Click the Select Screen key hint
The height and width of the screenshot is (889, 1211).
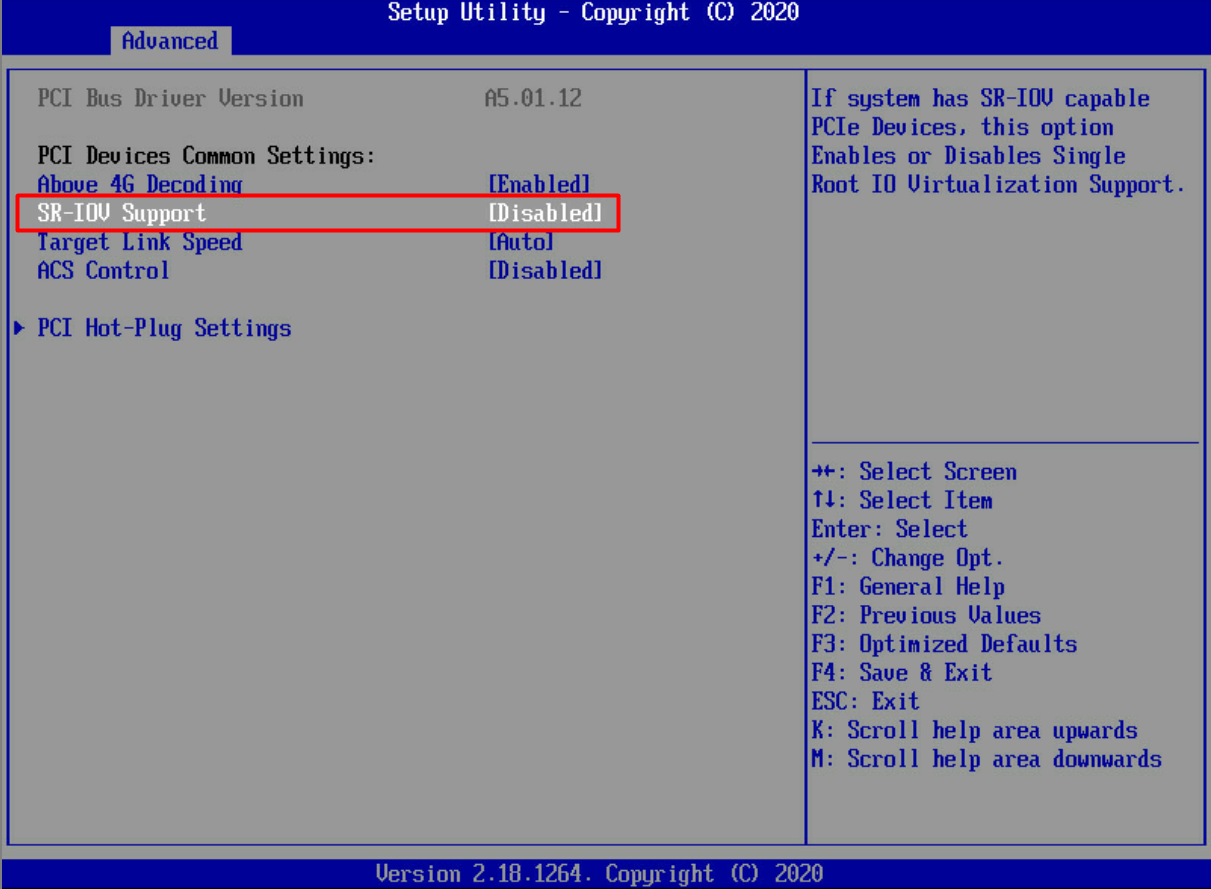[x=914, y=472]
